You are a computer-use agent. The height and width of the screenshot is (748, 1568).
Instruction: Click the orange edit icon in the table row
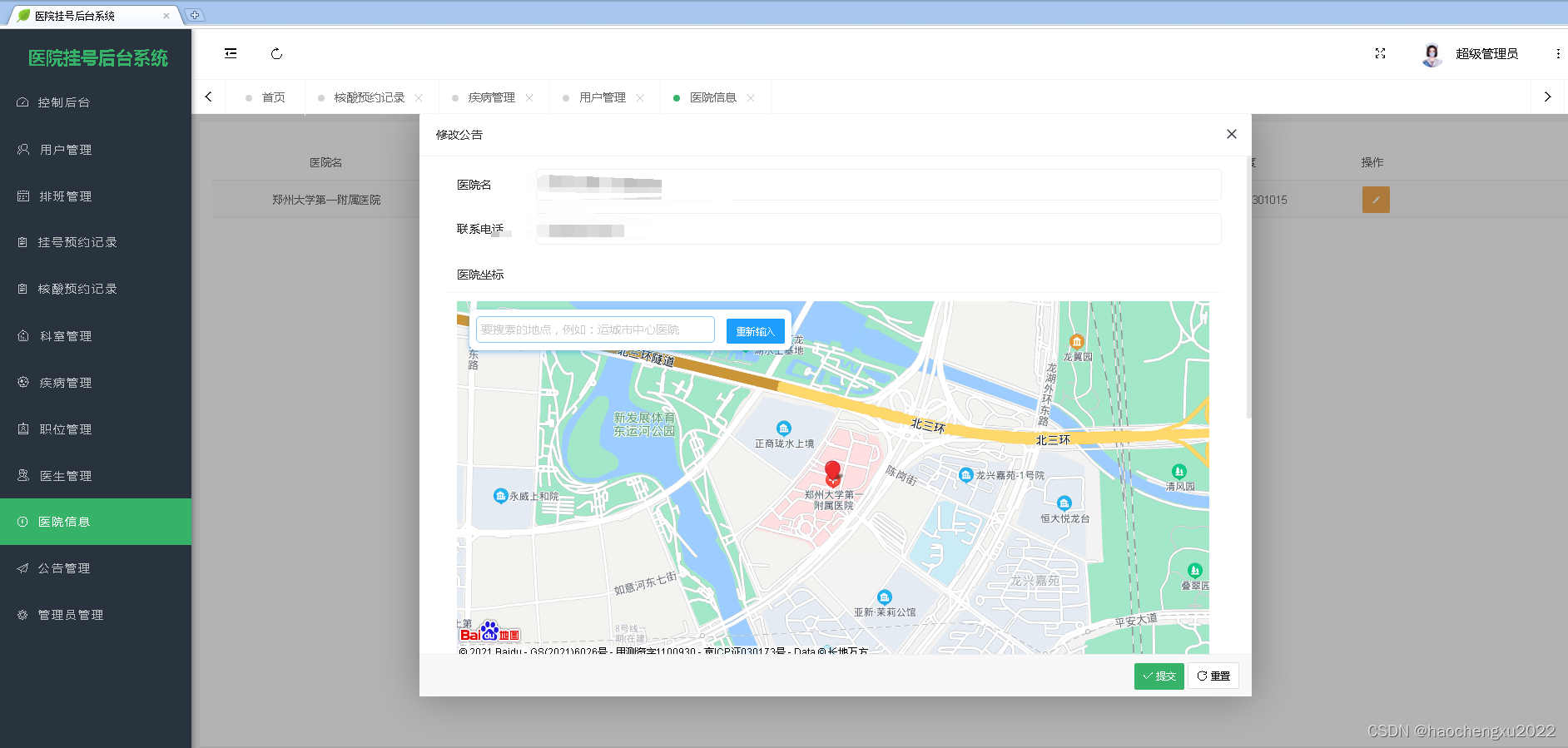click(1376, 200)
